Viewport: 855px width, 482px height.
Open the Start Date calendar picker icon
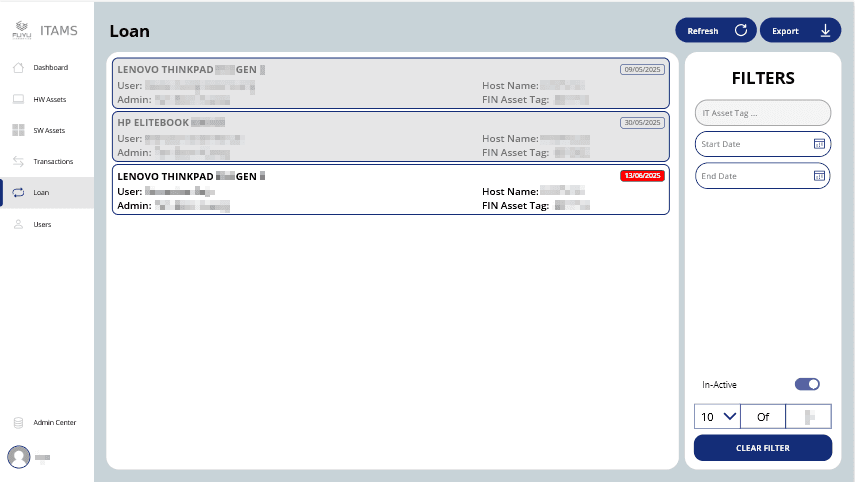[818, 144]
